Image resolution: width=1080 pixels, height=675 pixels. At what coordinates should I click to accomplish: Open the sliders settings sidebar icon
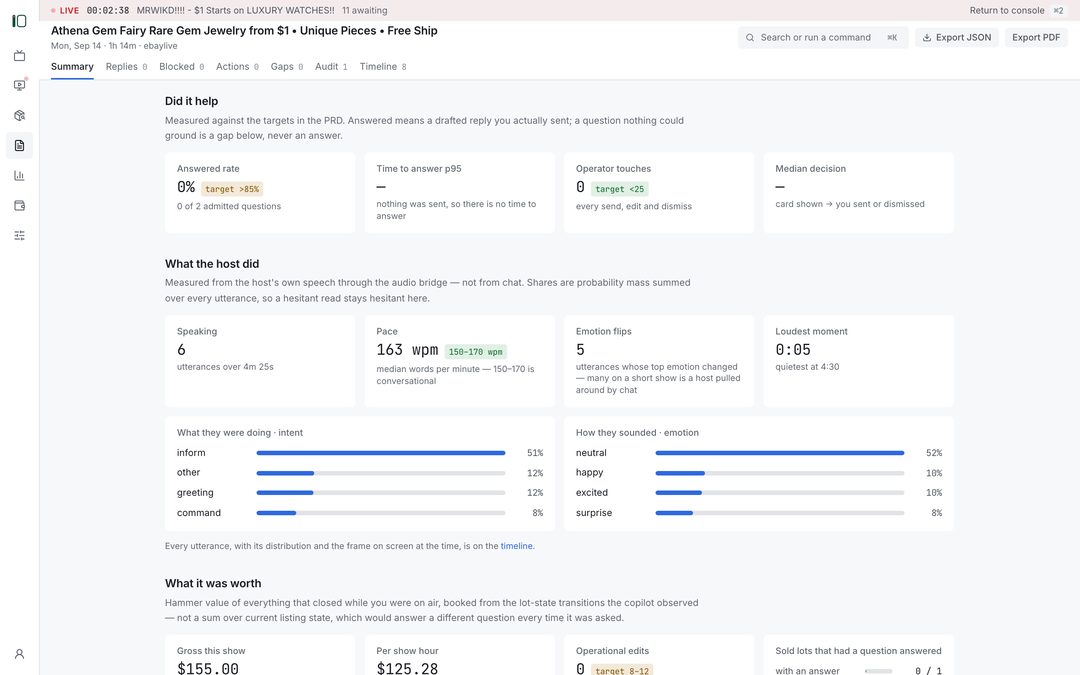(x=19, y=236)
